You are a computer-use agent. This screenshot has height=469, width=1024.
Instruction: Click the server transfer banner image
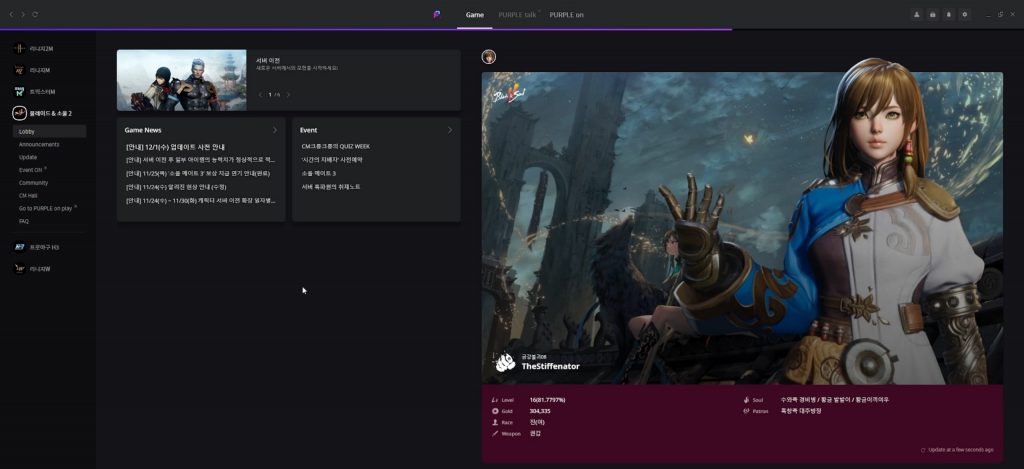pos(182,80)
